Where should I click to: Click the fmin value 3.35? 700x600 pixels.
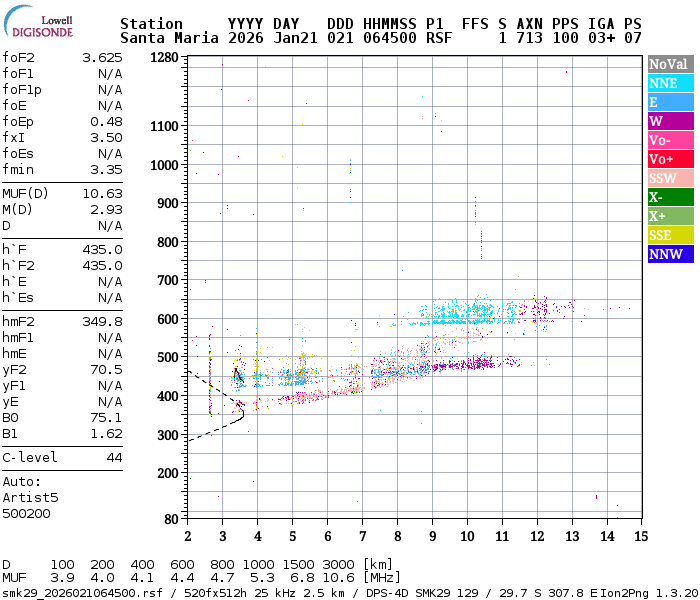click(x=106, y=170)
